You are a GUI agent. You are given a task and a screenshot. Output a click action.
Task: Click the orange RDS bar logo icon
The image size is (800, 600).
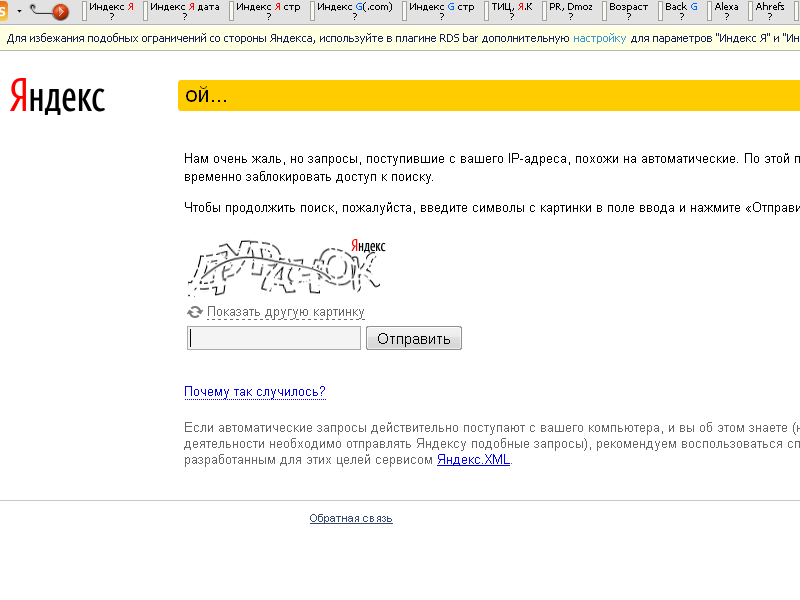pos(4,11)
